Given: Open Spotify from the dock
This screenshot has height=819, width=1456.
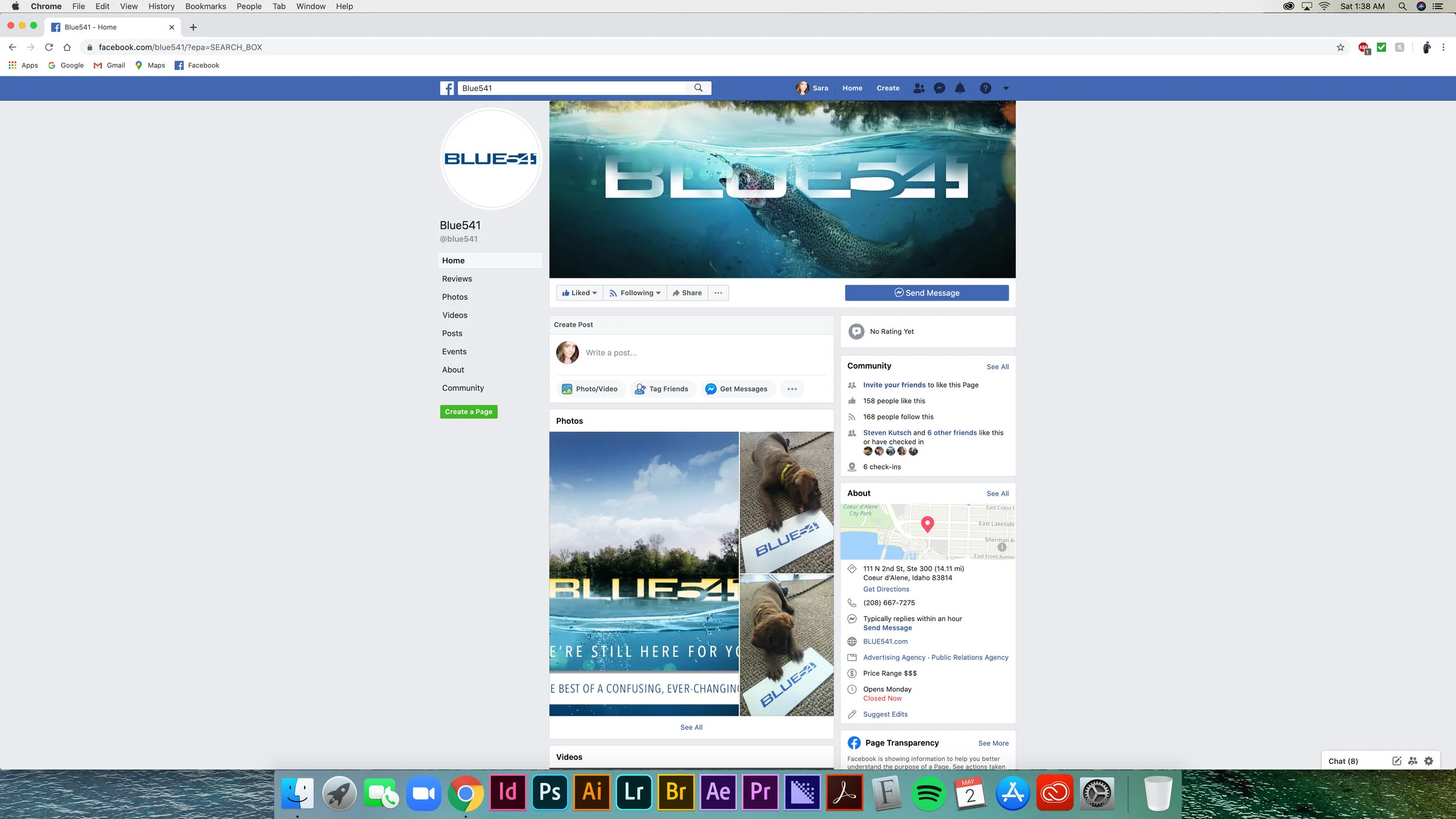Looking at the screenshot, I should tap(928, 792).
